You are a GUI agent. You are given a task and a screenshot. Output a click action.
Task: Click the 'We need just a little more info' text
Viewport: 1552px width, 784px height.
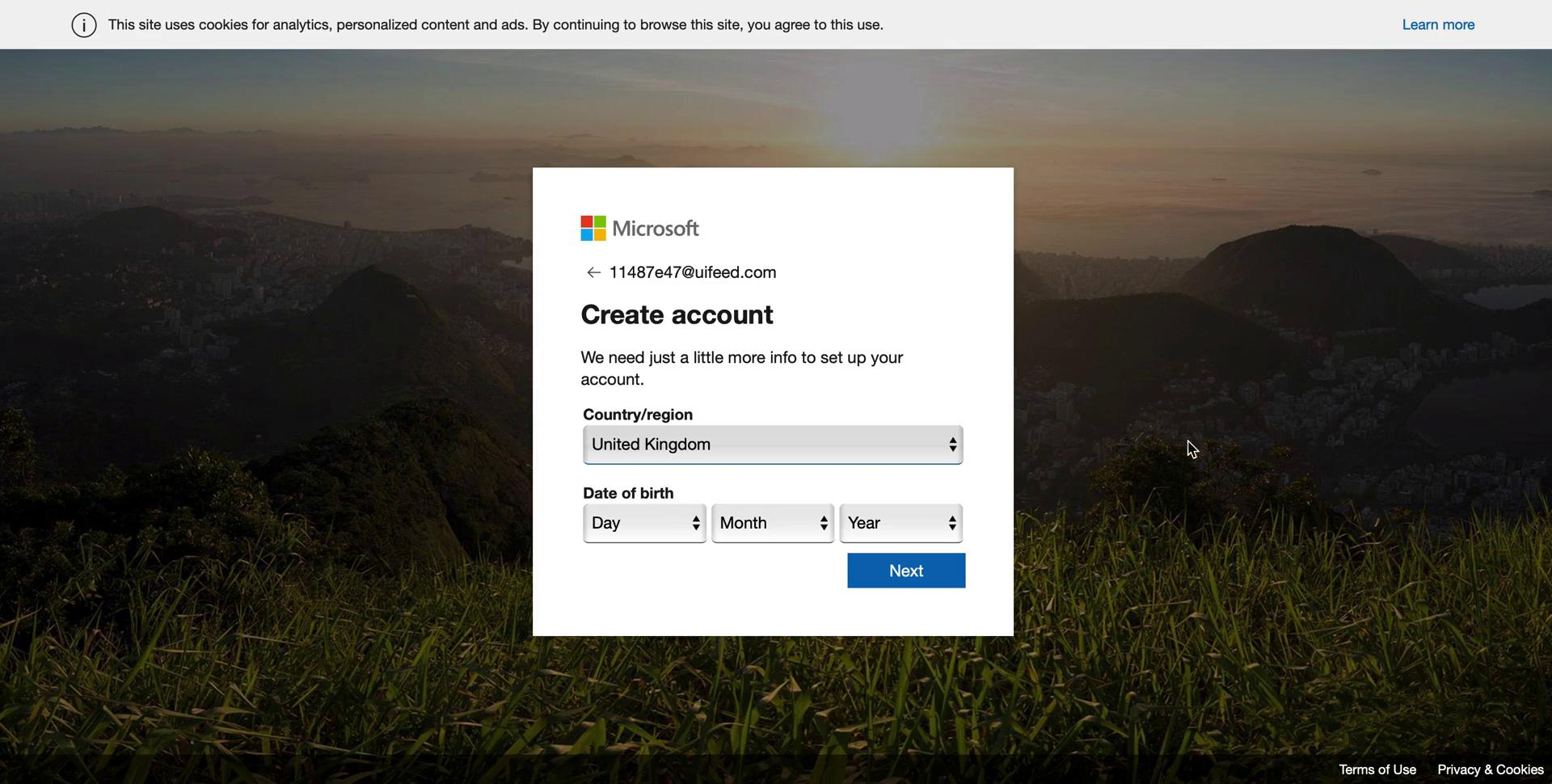(x=741, y=369)
